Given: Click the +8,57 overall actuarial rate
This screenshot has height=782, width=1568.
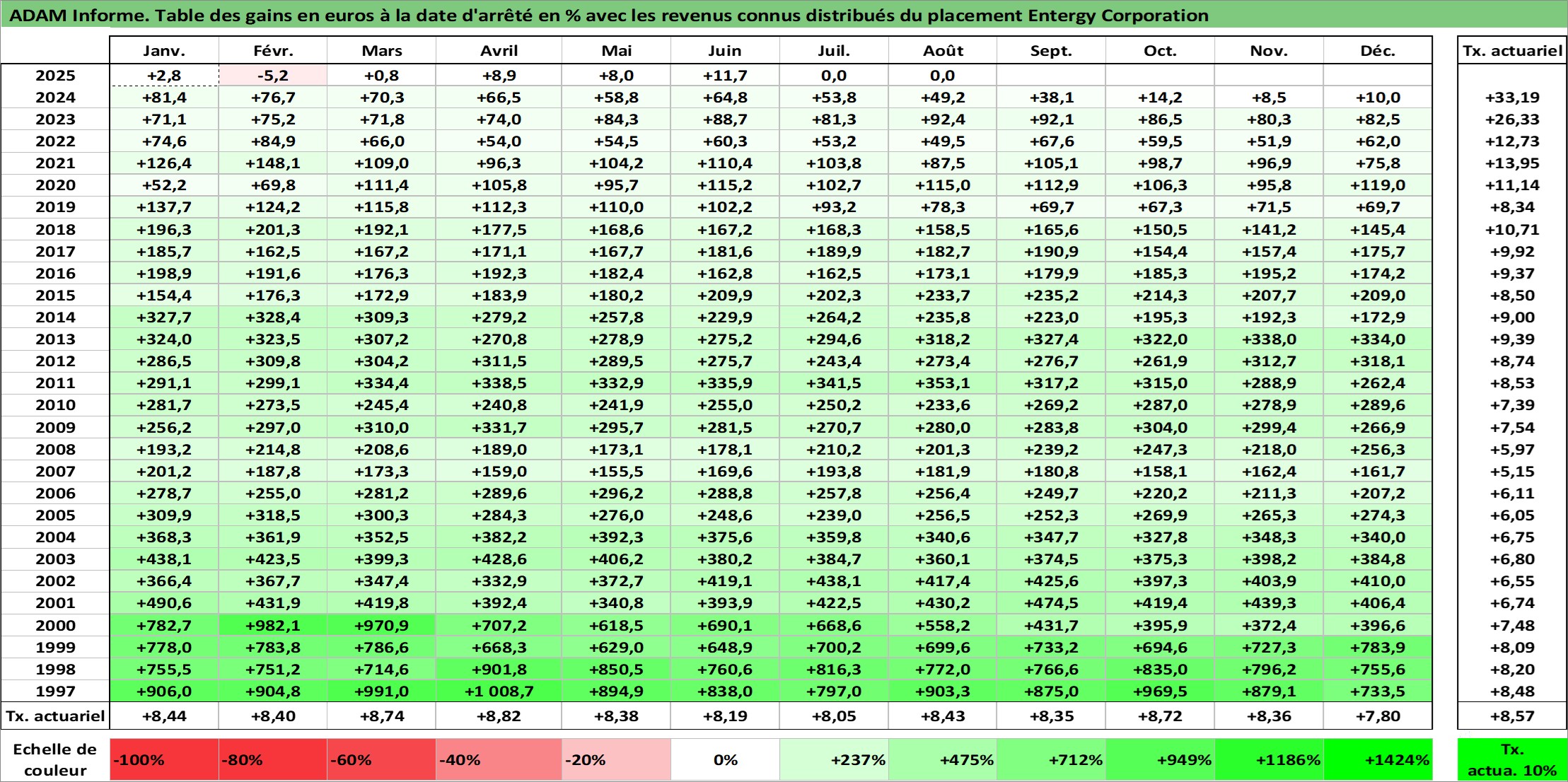Looking at the screenshot, I should [x=1512, y=716].
